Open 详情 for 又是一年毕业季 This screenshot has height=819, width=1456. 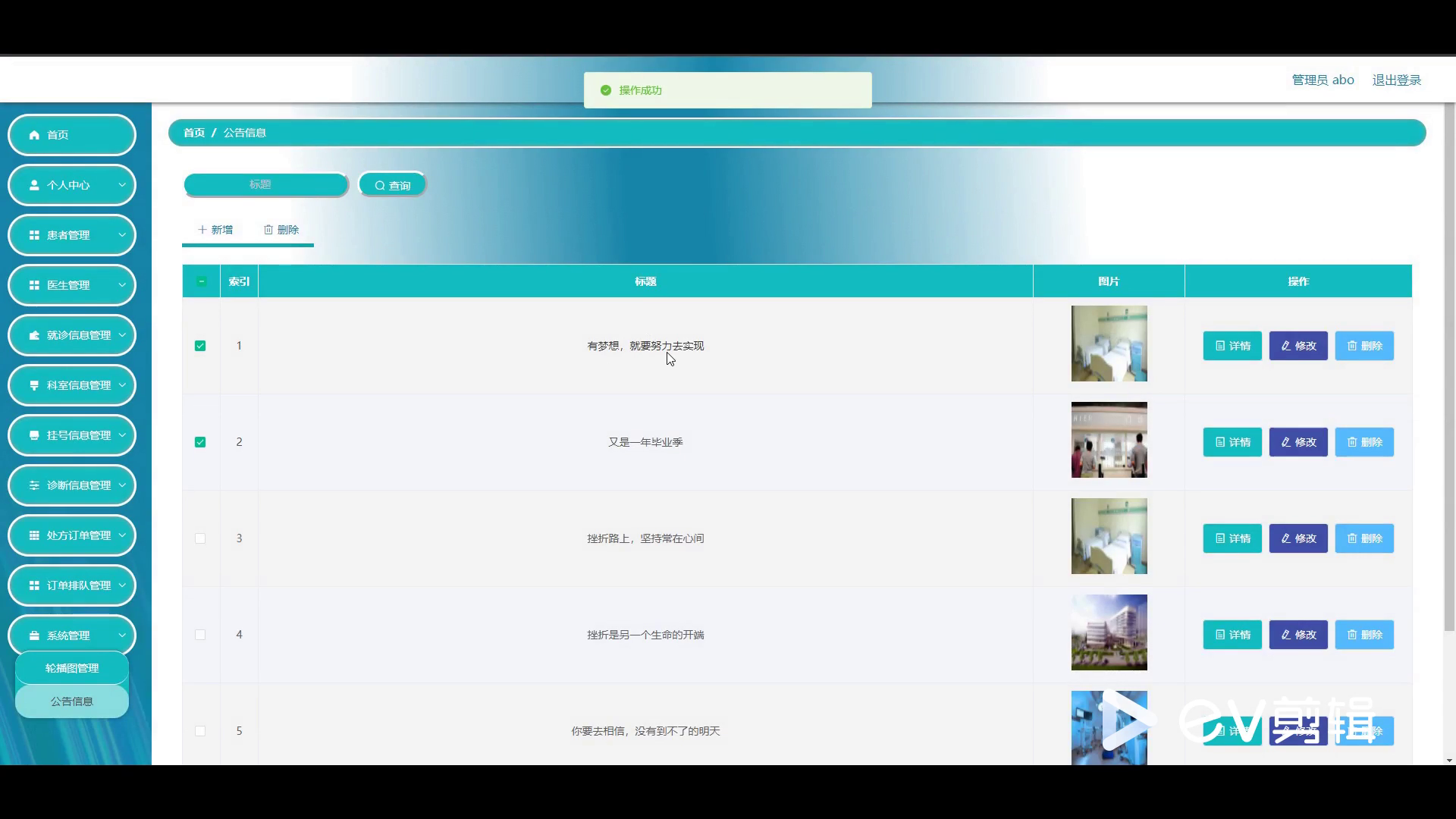click(1232, 442)
